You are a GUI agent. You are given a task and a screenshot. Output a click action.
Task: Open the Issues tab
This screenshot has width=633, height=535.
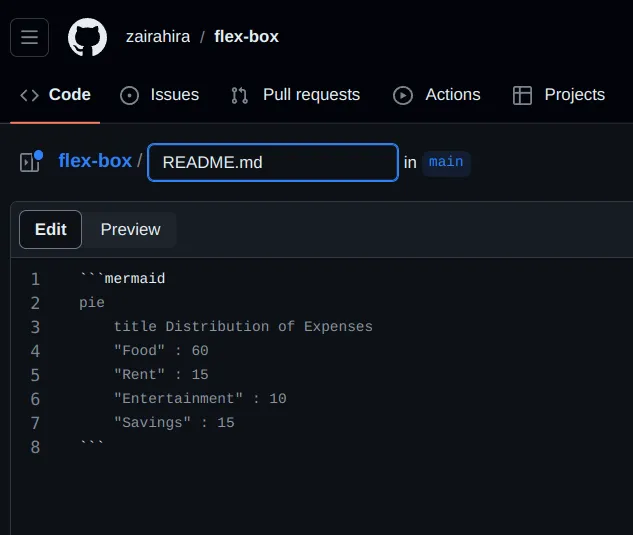click(174, 95)
